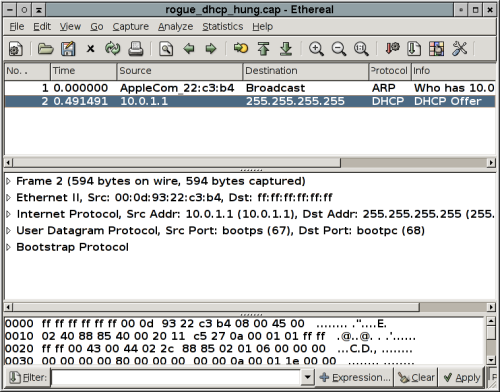This screenshot has height=392, width=500.
Task: Zoom out on packet text
Action: point(339,49)
